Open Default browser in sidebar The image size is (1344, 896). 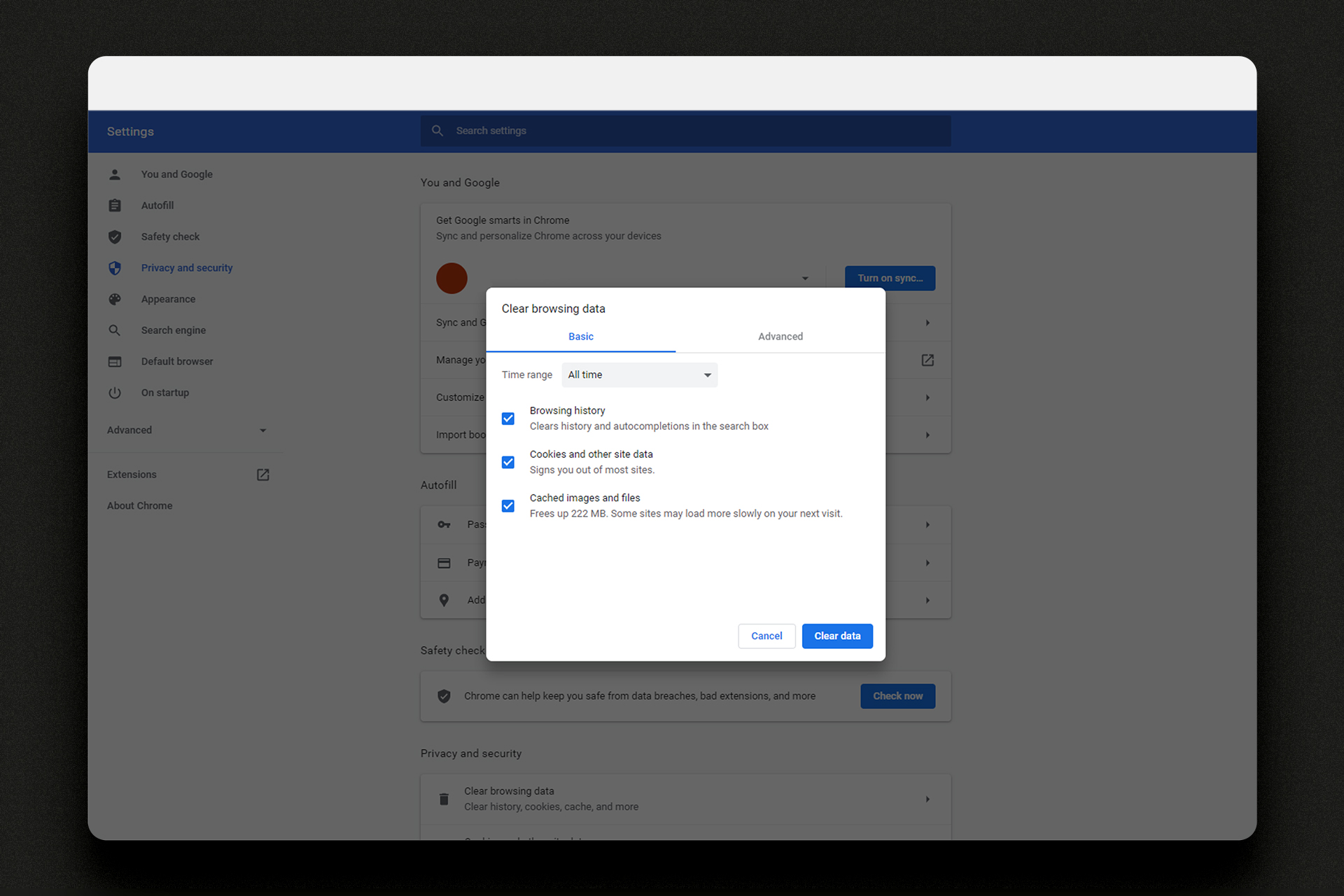click(x=177, y=361)
